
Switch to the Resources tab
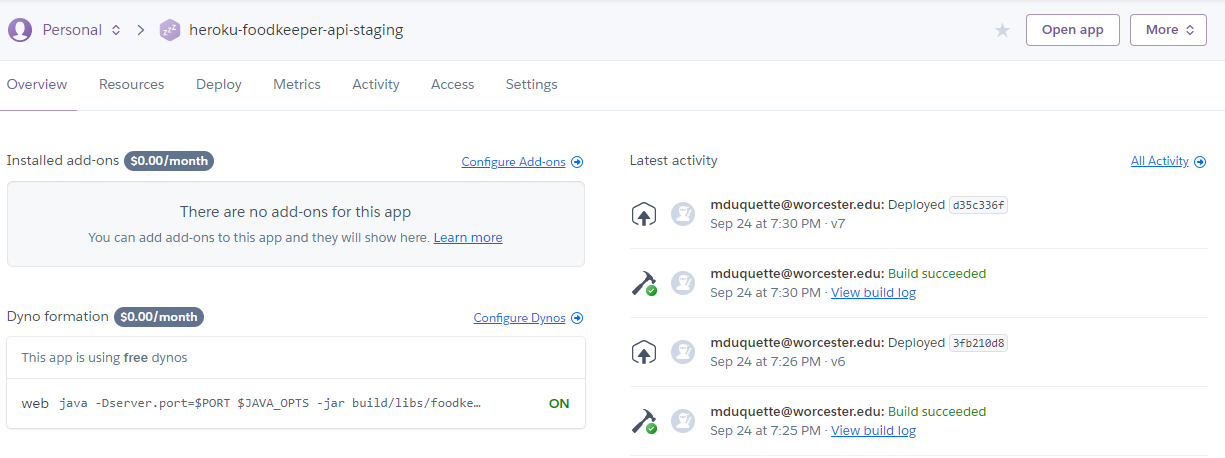[131, 85]
